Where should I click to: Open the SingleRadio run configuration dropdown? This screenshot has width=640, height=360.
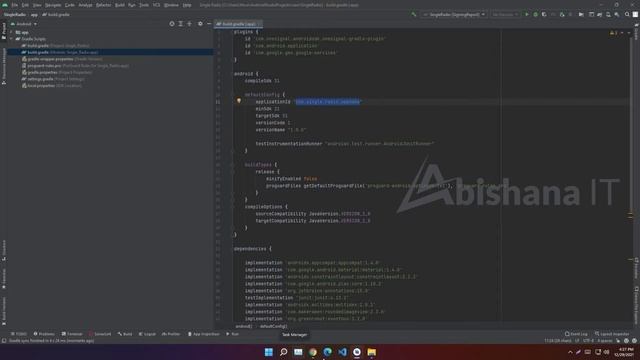point(453,15)
